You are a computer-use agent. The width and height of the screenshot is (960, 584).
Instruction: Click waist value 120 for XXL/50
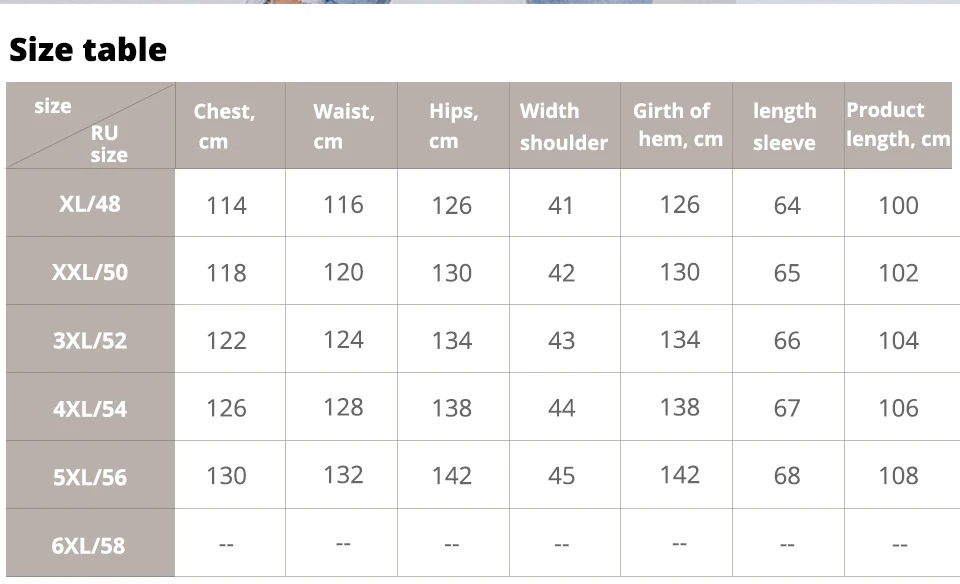pos(343,272)
